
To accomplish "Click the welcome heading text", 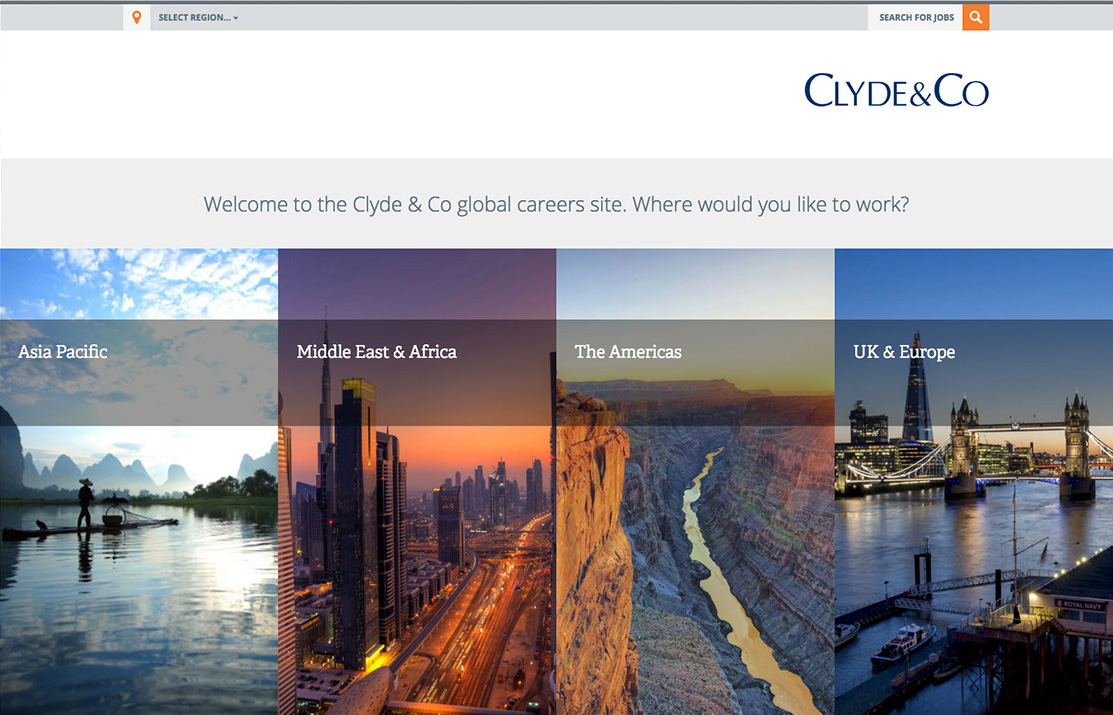I will click(556, 204).
